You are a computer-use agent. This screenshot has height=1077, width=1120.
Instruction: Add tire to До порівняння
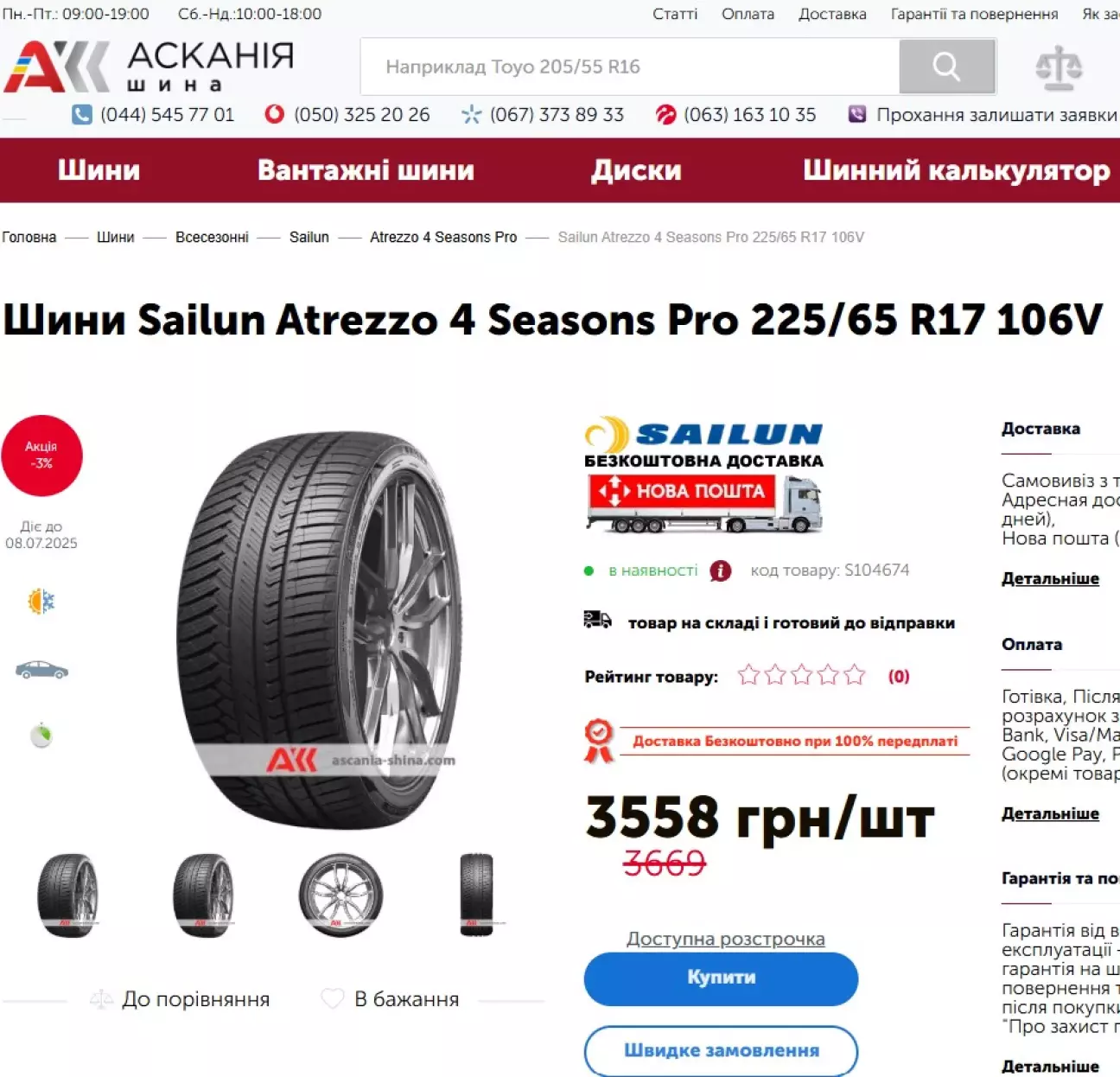point(180,999)
